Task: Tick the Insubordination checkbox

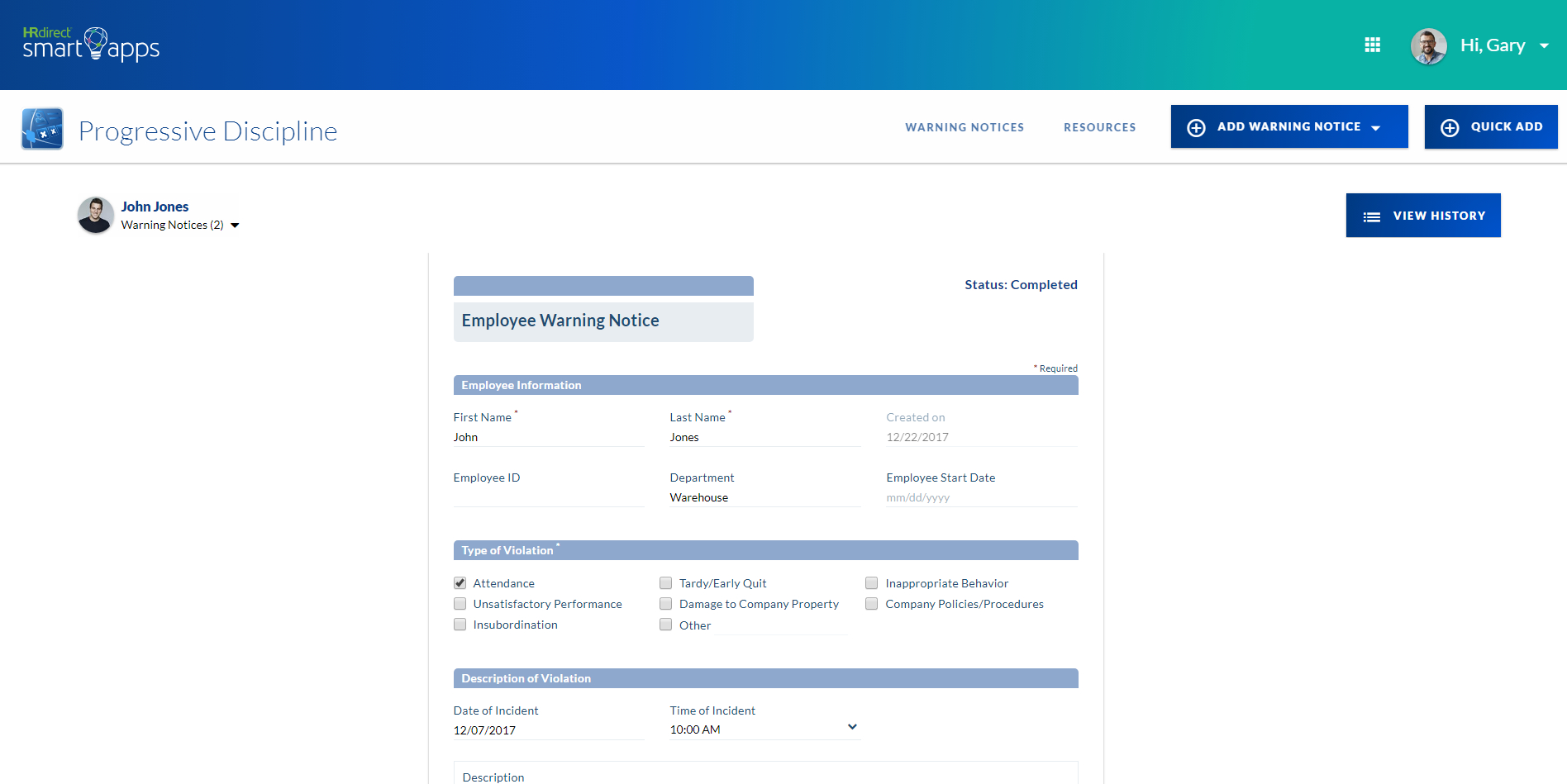Action: (x=460, y=625)
